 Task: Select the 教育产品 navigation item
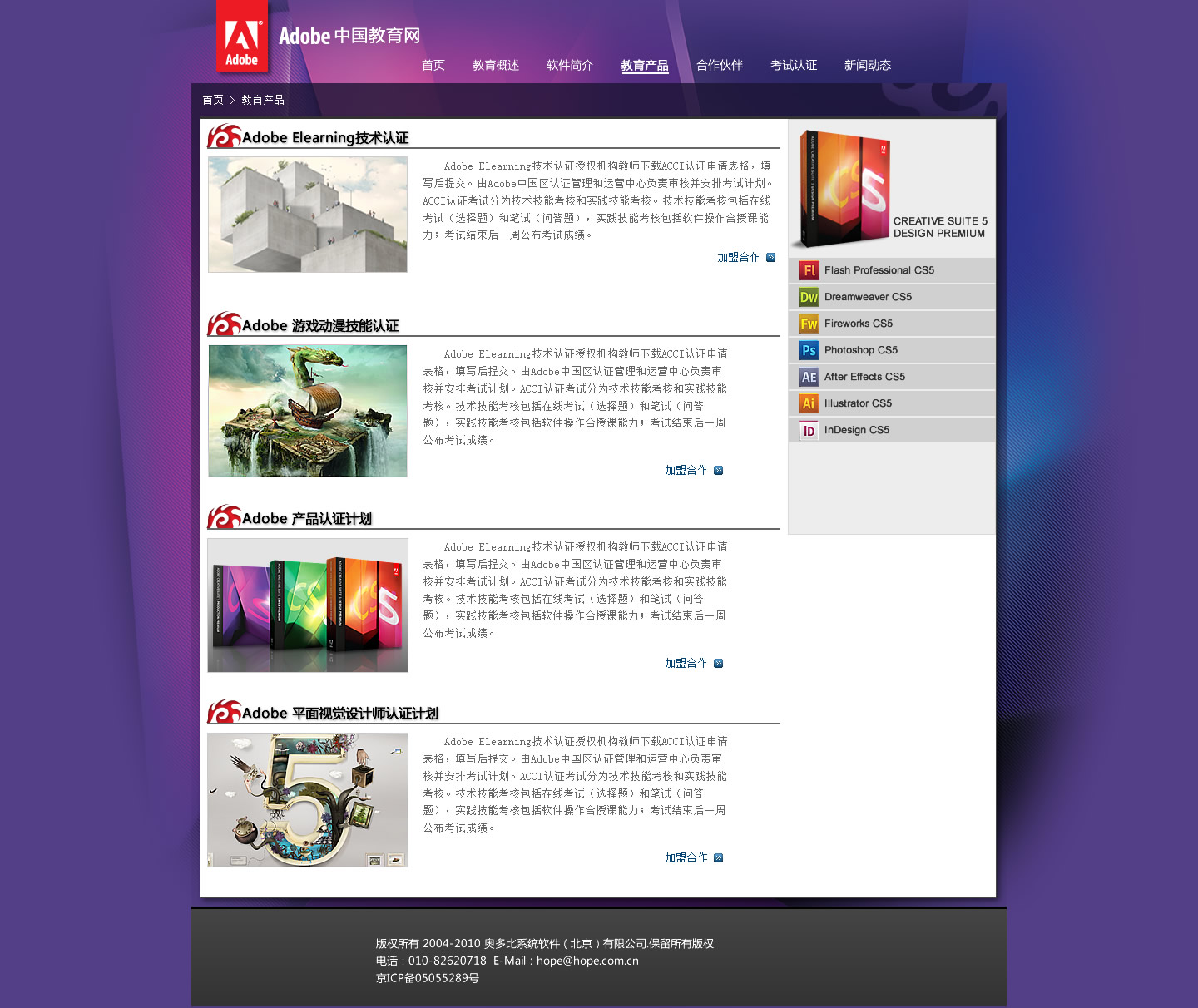click(645, 65)
